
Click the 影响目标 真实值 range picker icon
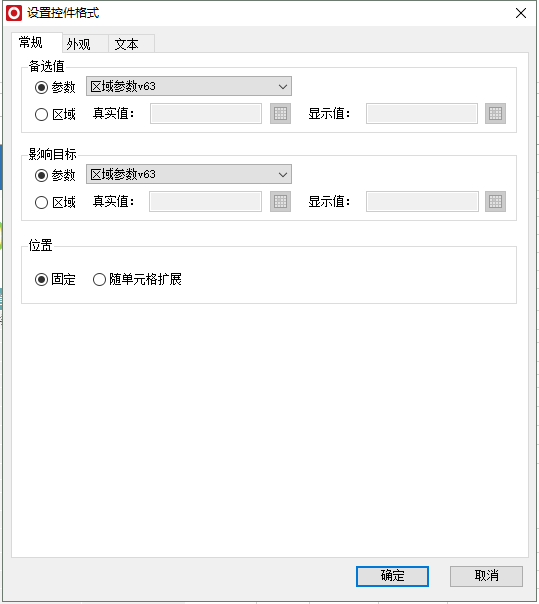click(280, 201)
